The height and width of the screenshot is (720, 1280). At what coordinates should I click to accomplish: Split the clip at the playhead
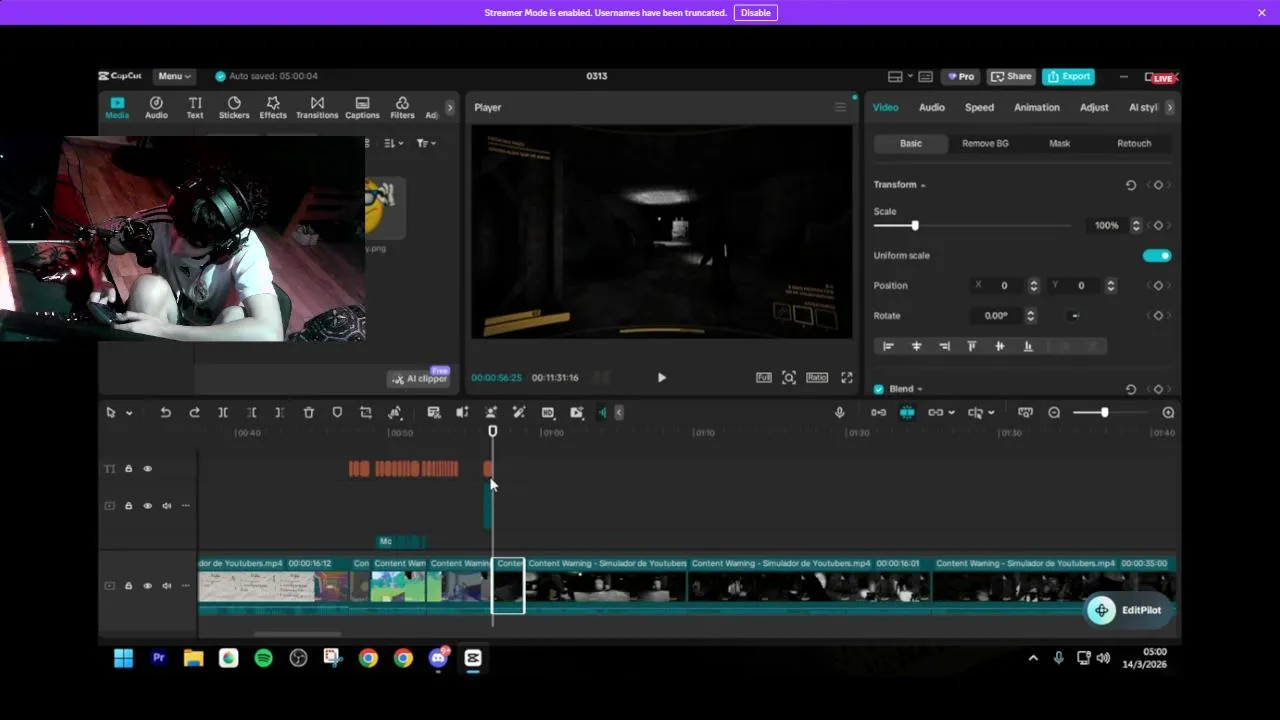point(223,413)
